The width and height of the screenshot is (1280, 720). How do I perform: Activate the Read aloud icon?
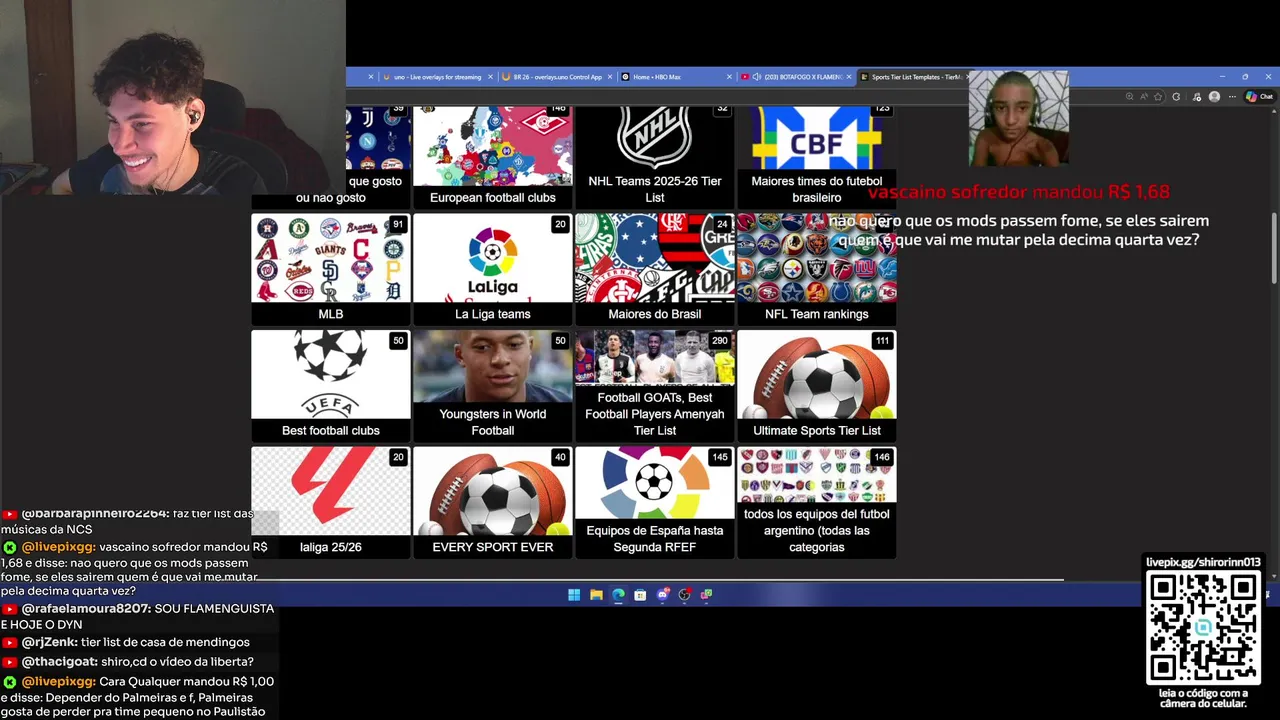pos(1144,97)
